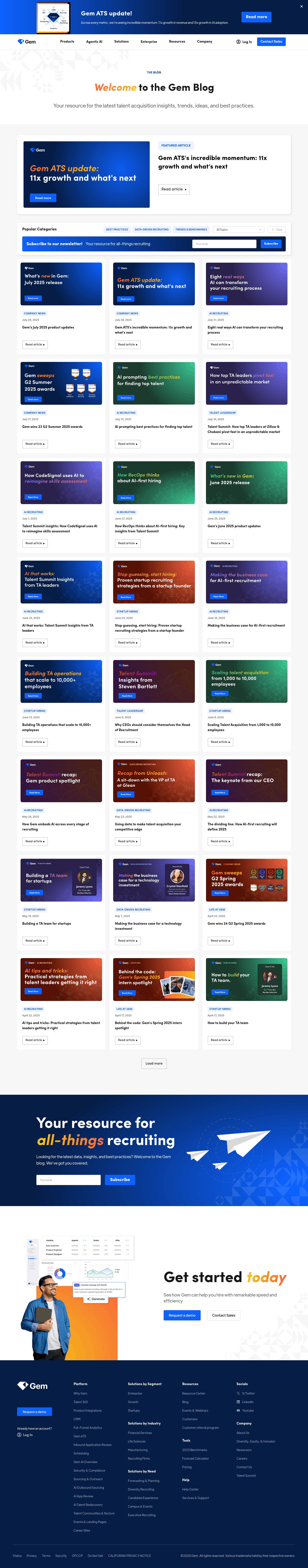Screen dimensions: 308x1568
Task: Click the Load more button
Action: 154,1063
